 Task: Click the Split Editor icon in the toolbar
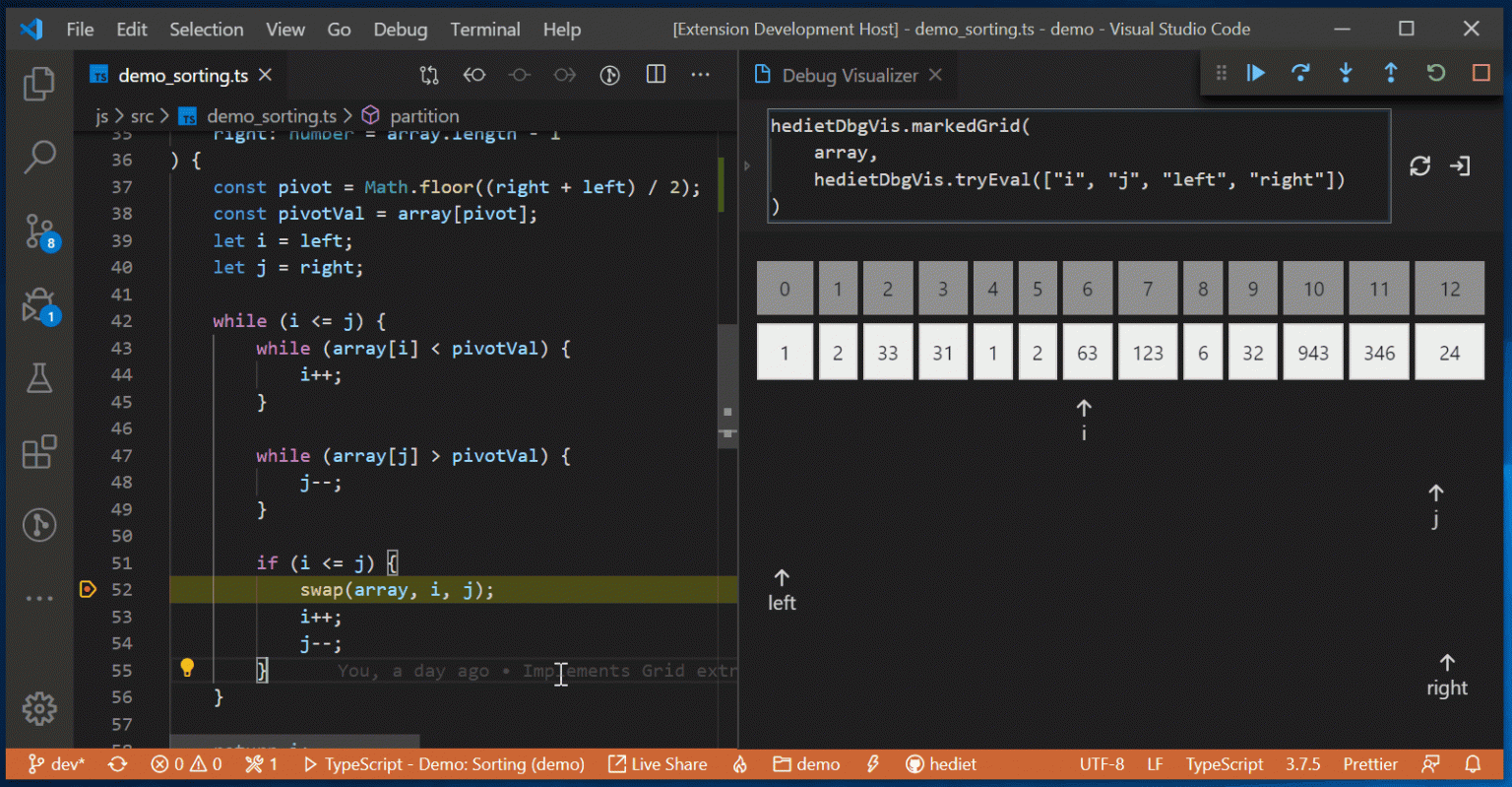coord(656,74)
